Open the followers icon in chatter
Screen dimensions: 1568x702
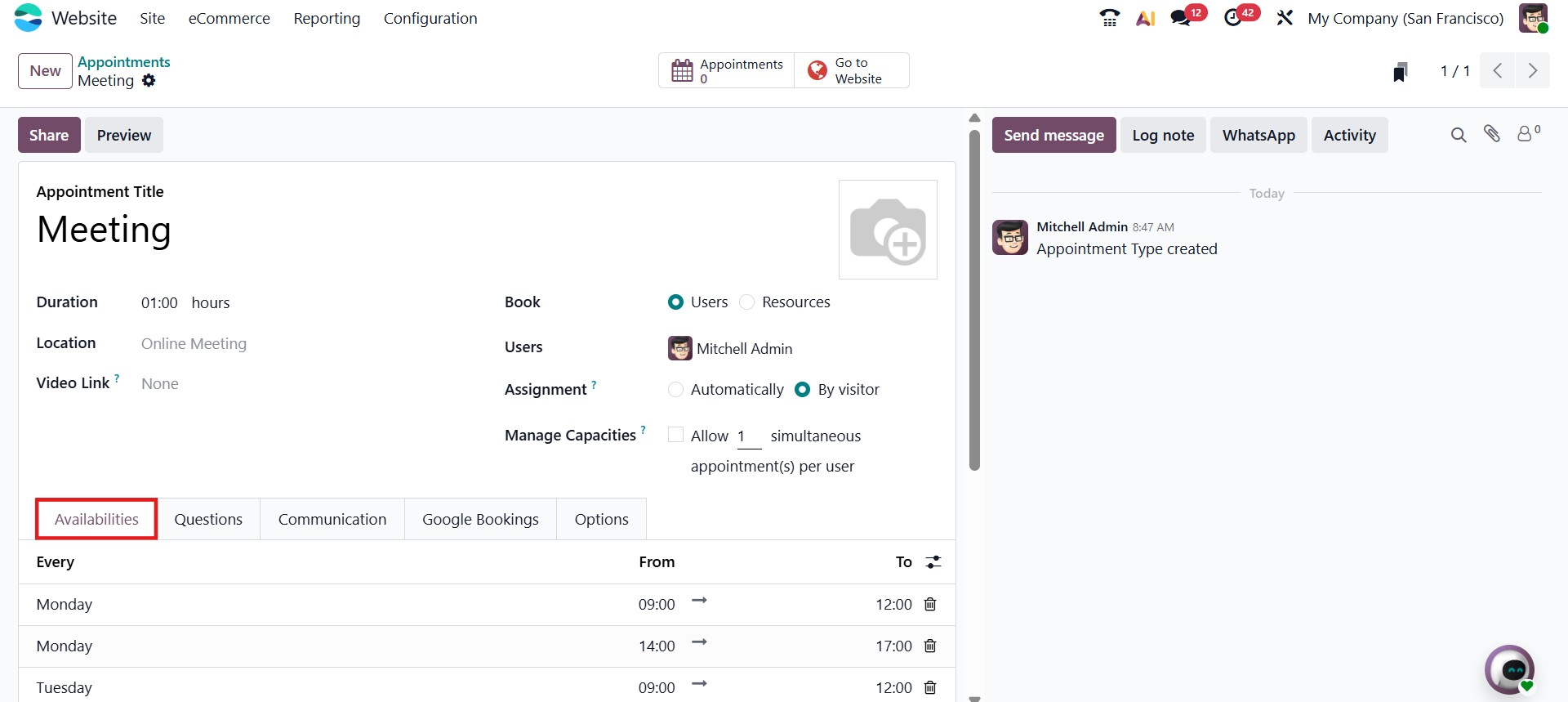click(x=1525, y=135)
